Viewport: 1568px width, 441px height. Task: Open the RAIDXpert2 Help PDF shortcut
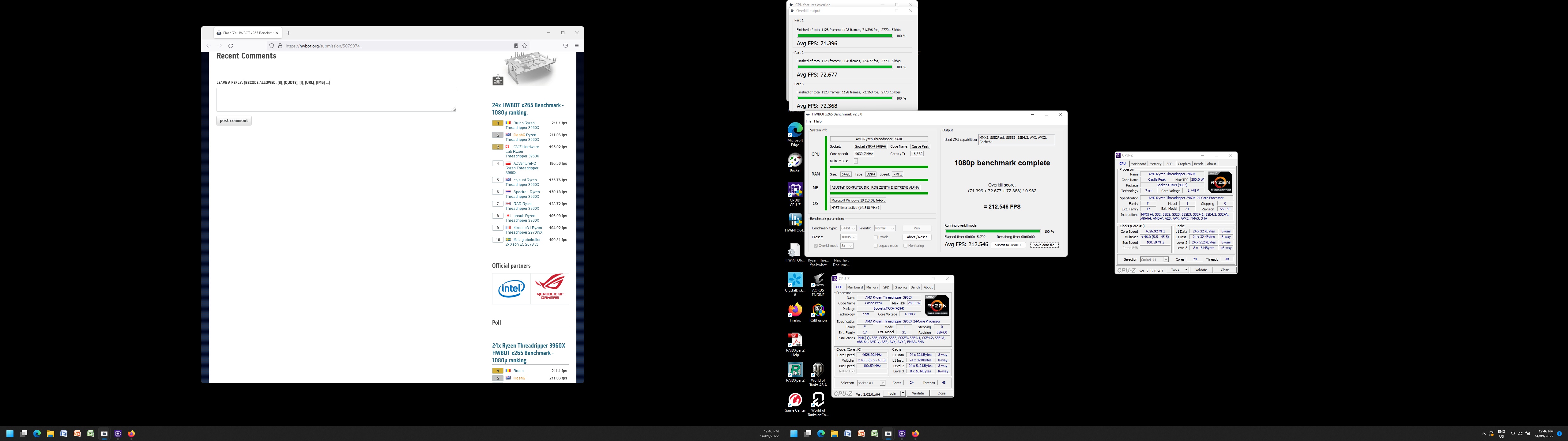tap(795, 345)
